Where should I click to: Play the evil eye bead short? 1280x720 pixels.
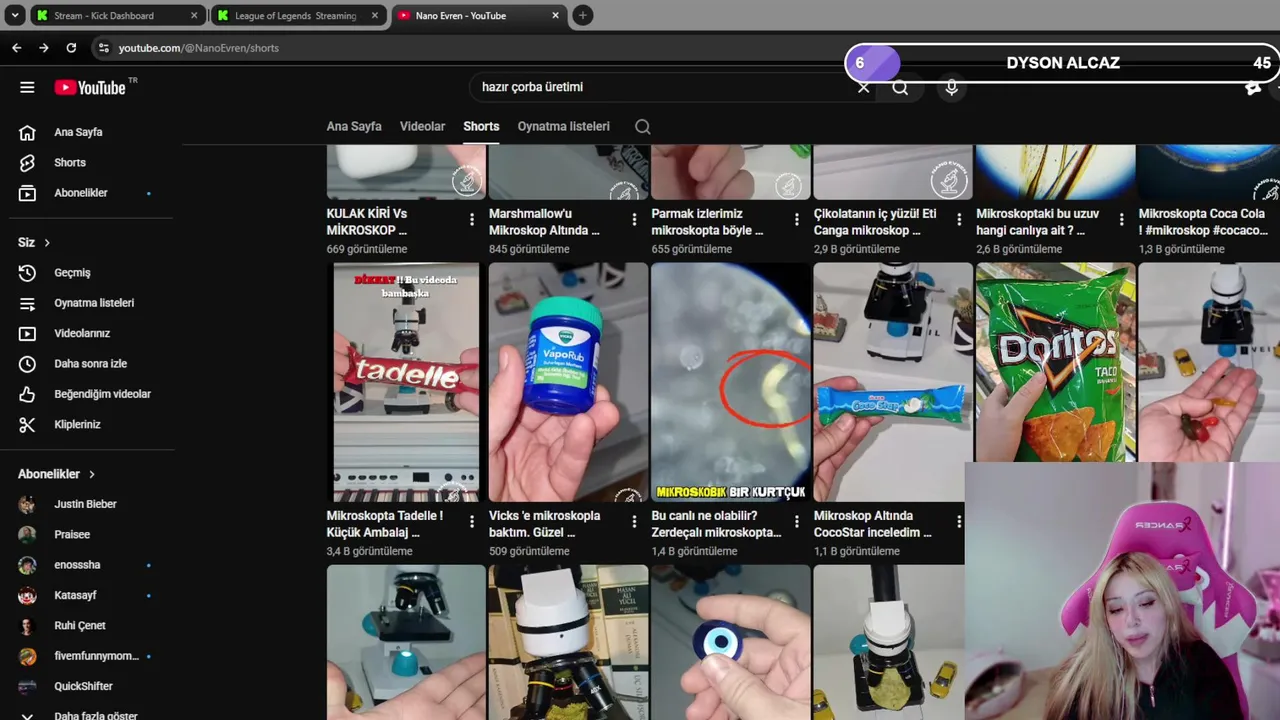(x=731, y=642)
